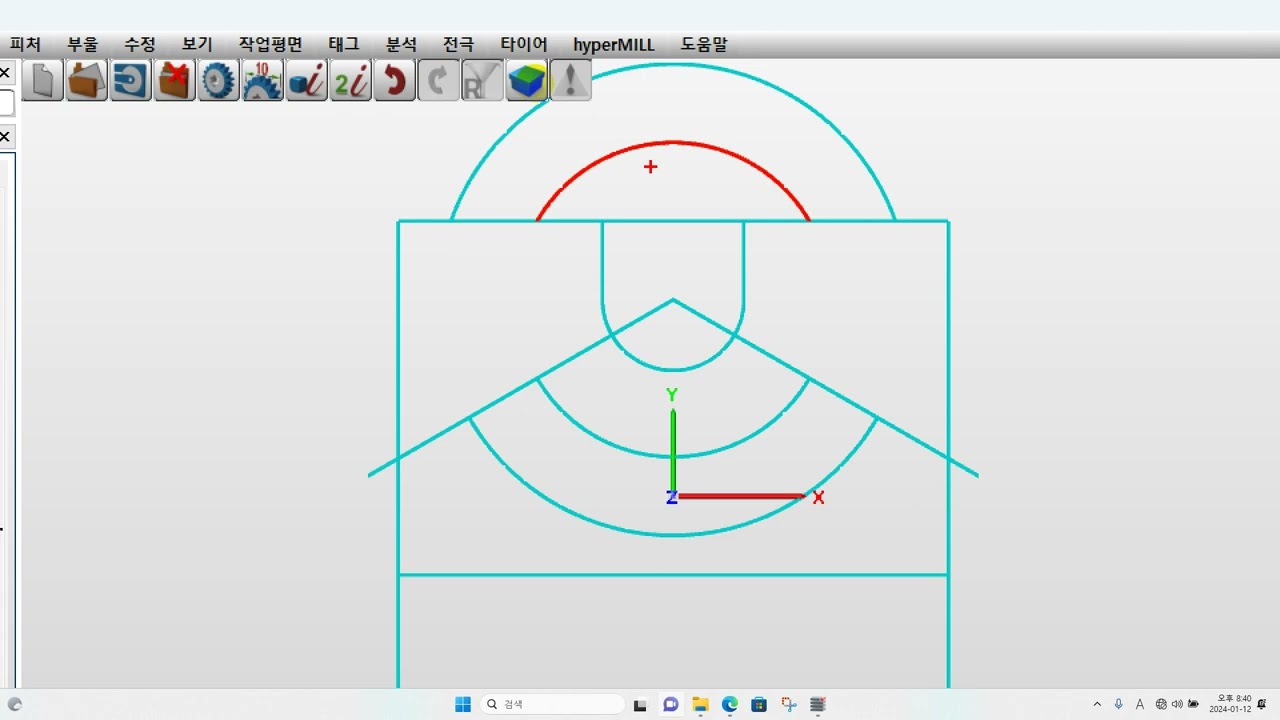This screenshot has height=720, width=1280.
Task: Launch Microsoft Edge from the taskbar
Action: tap(730, 705)
